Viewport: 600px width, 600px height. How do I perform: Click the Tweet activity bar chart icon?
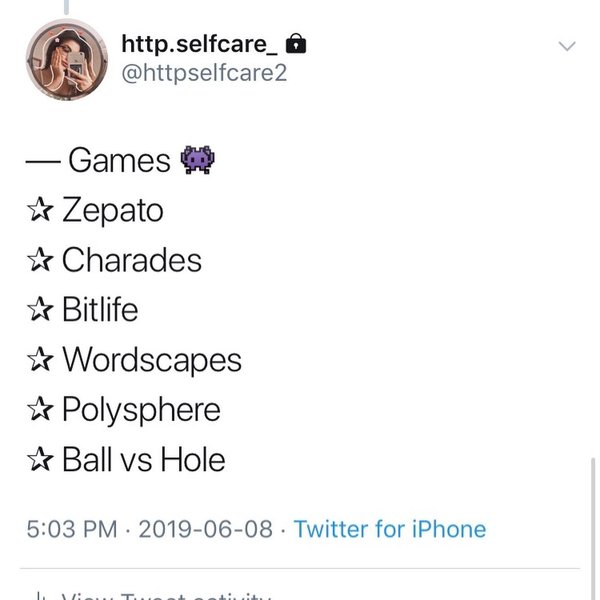(40, 596)
